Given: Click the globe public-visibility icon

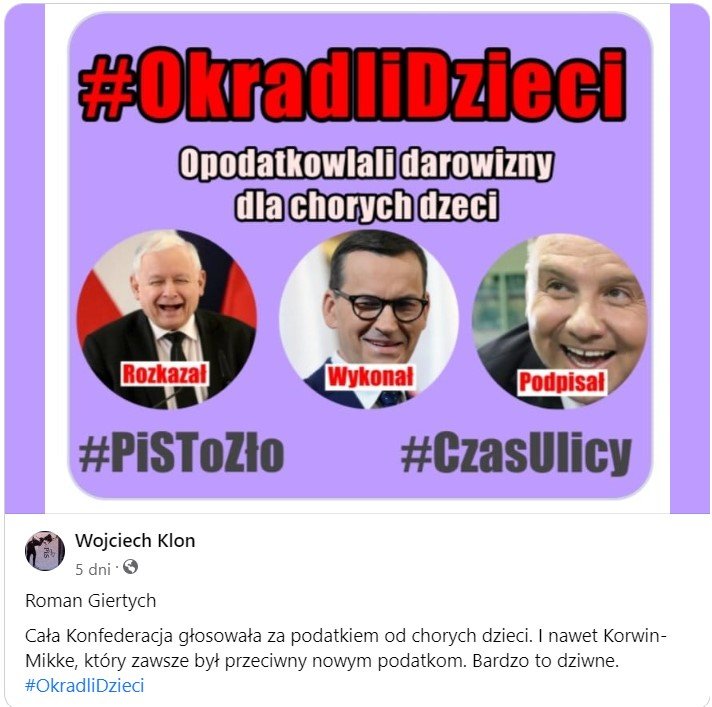Looking at the screenshot, I should coord(130,567).
